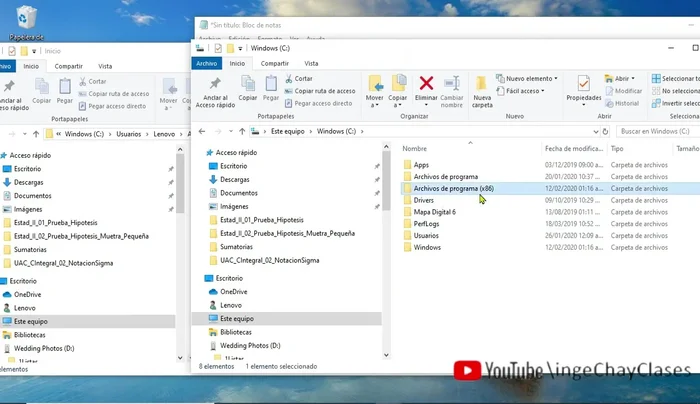
Task: Open Propiedades from the ribbon
Action: click(x=583, y=88)
